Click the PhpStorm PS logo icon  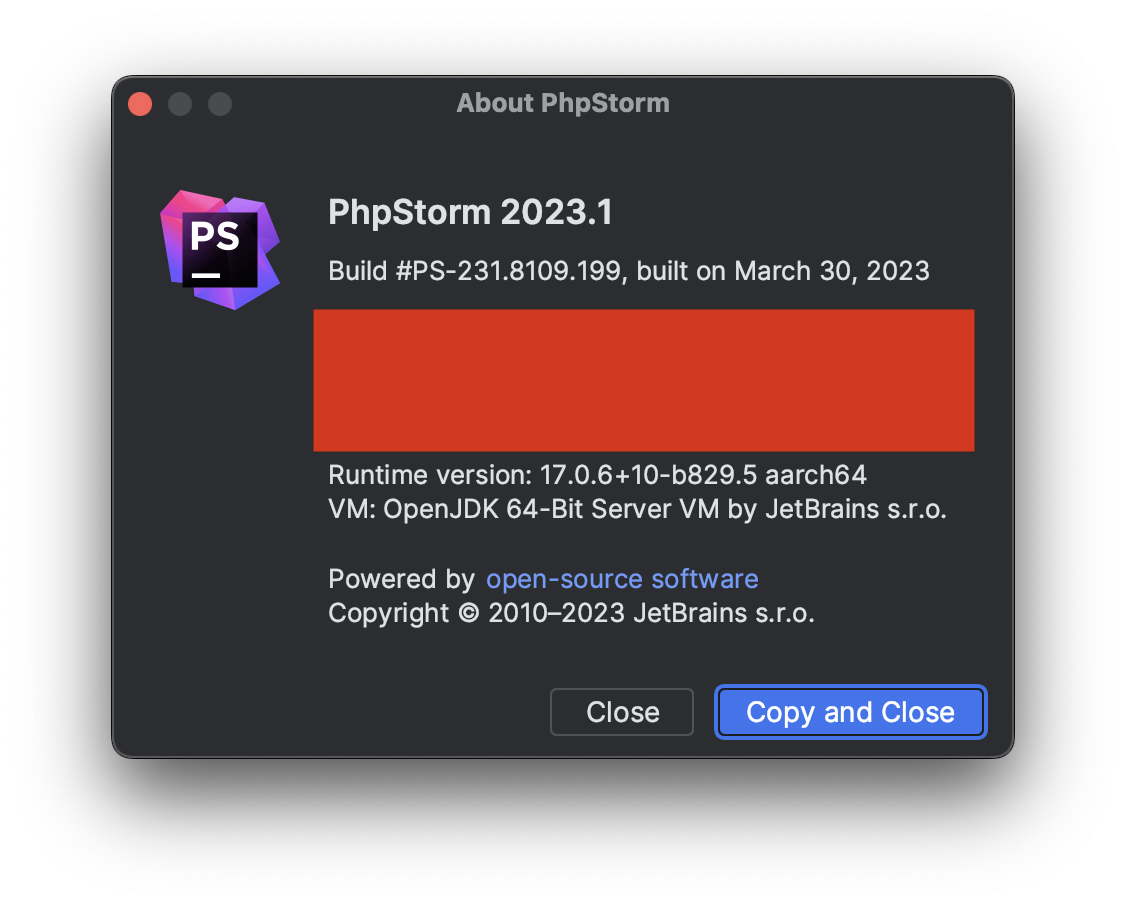point(220,250)
